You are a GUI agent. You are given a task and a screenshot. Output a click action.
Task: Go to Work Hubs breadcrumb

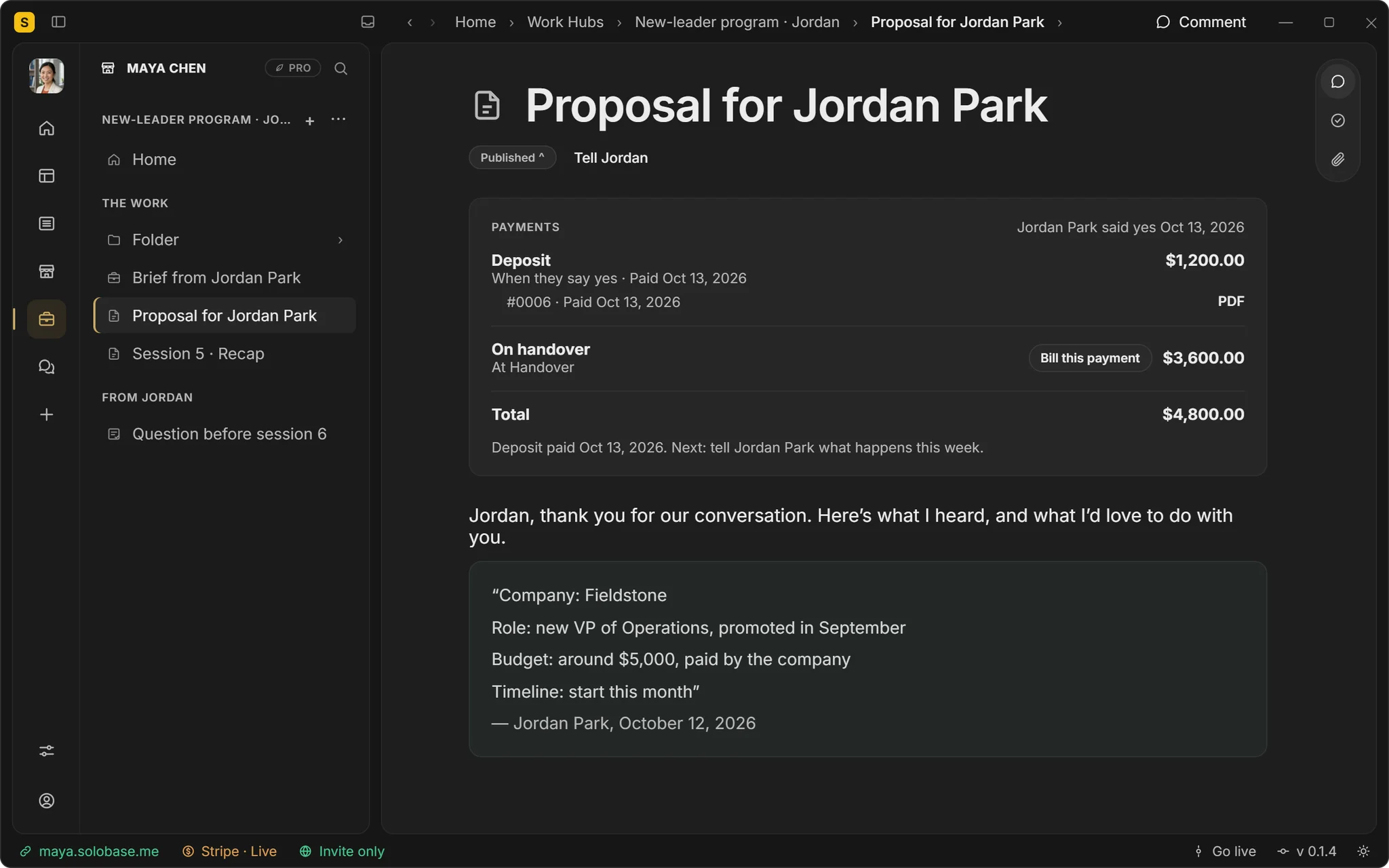tap(565, 22)
